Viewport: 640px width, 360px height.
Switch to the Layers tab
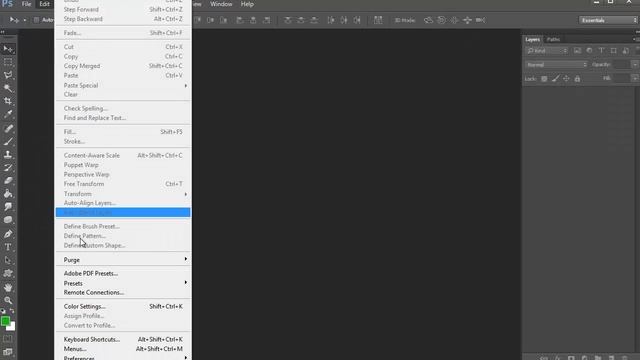pyautogui.click(x=533, y=40)
